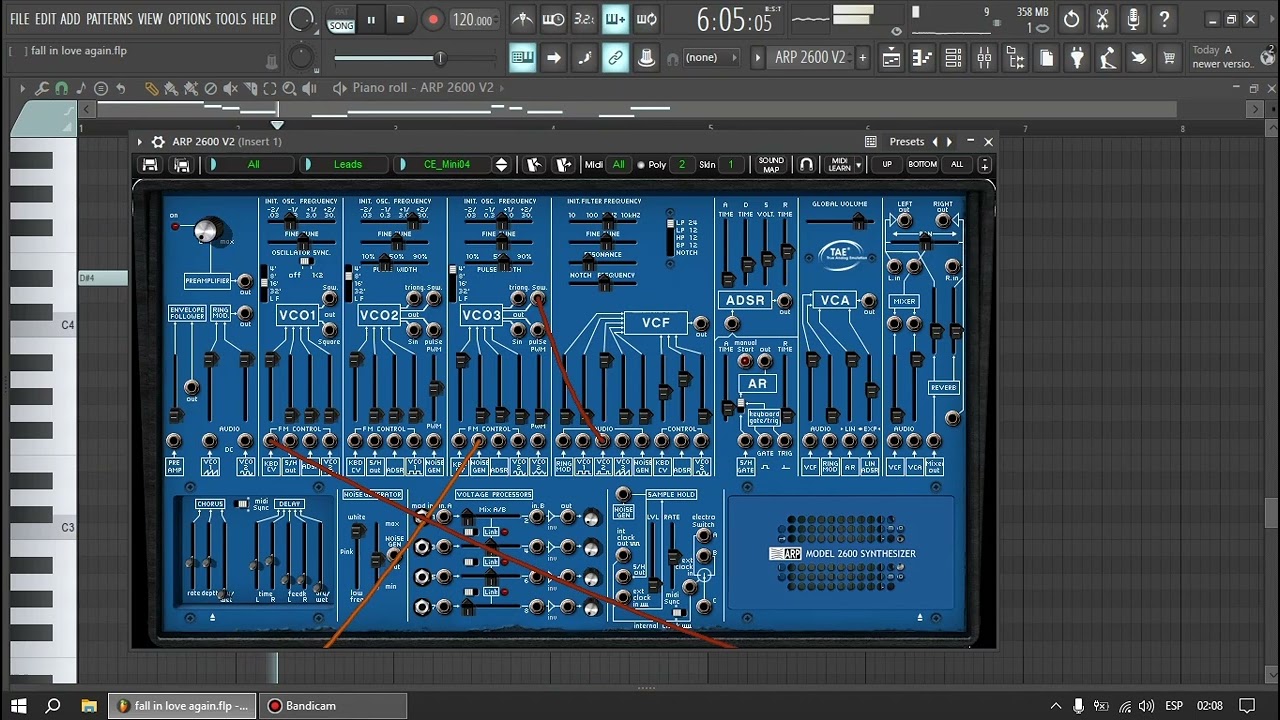This screenshot has height=720, width=1280.
Task: Open the Presets list
Action: pyautogui.click(x=906, y=142)
